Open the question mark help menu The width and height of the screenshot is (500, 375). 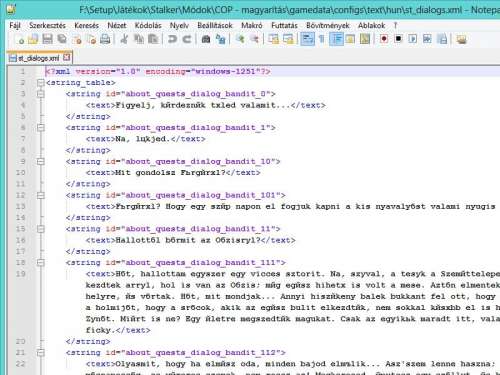coord(396,25)
